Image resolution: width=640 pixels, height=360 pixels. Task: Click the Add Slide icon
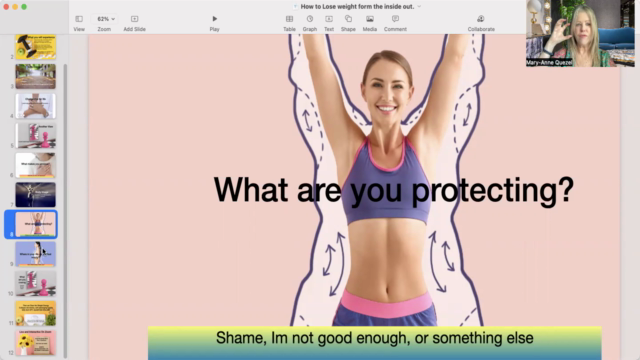(134, 19)
